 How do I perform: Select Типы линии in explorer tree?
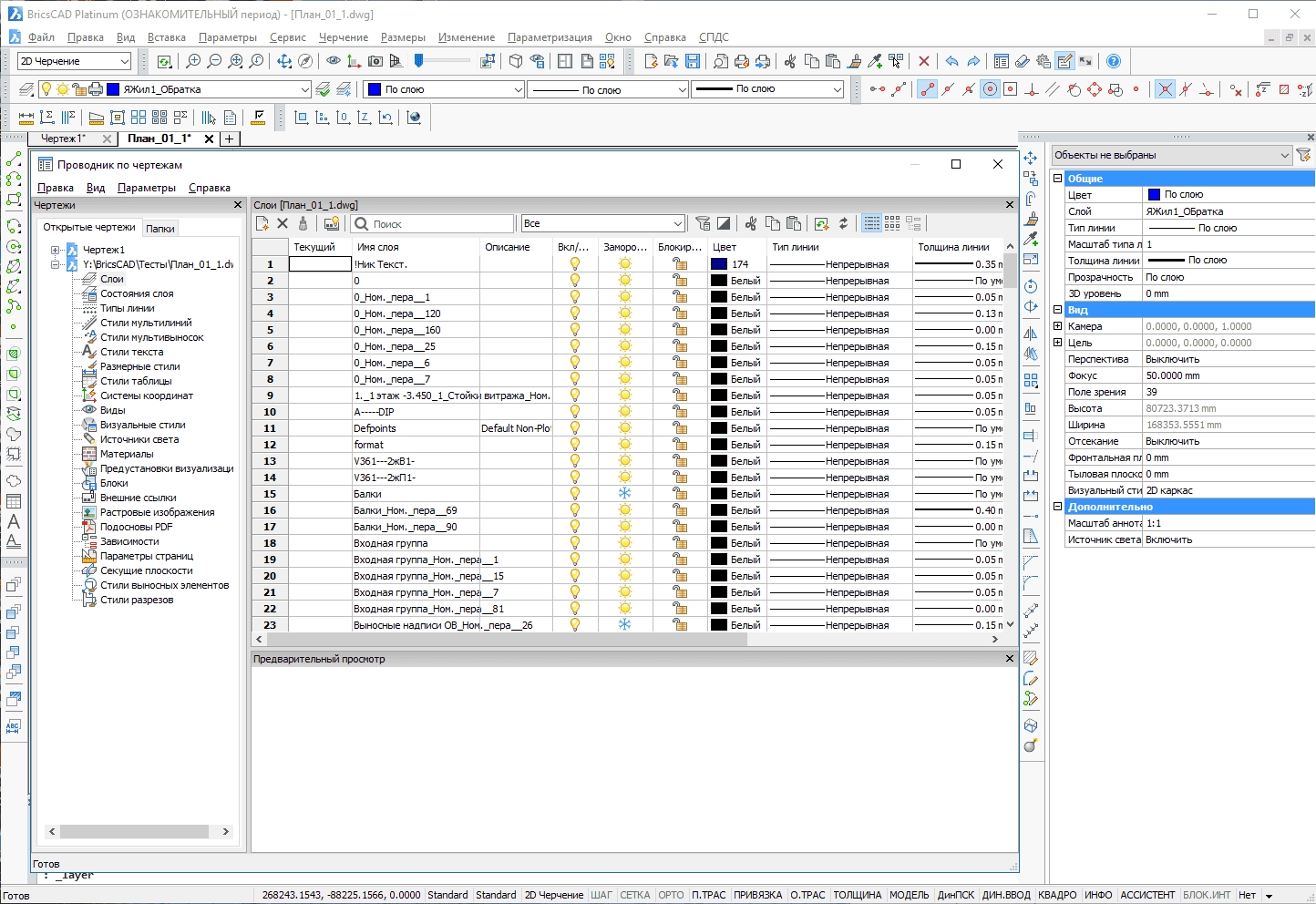pos(128,308)
